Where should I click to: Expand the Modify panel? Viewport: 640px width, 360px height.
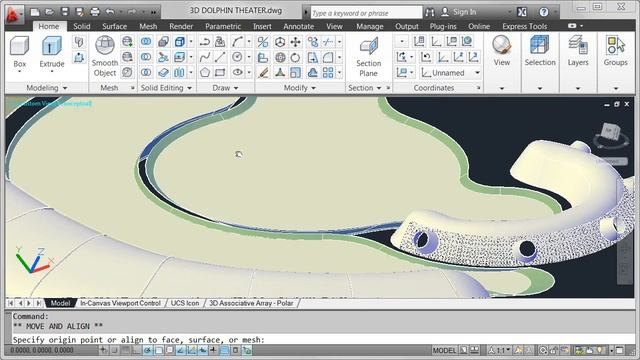pyautogui.click(x=300, y=88)
